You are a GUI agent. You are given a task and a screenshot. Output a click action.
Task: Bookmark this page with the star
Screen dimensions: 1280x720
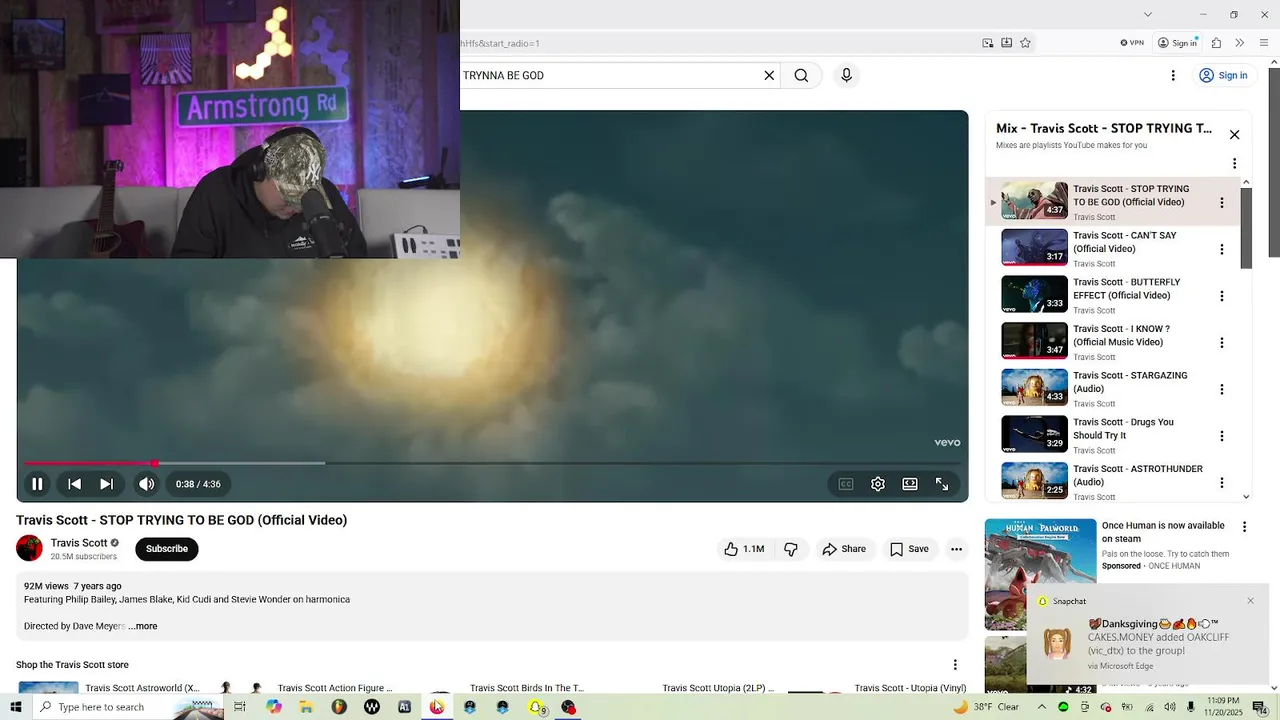point(1025,43)
